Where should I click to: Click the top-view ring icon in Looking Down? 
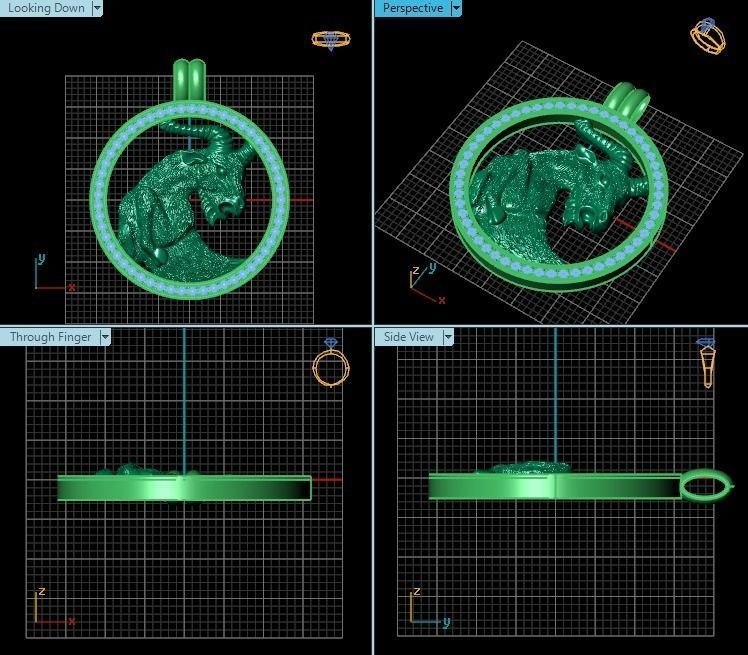331,40
